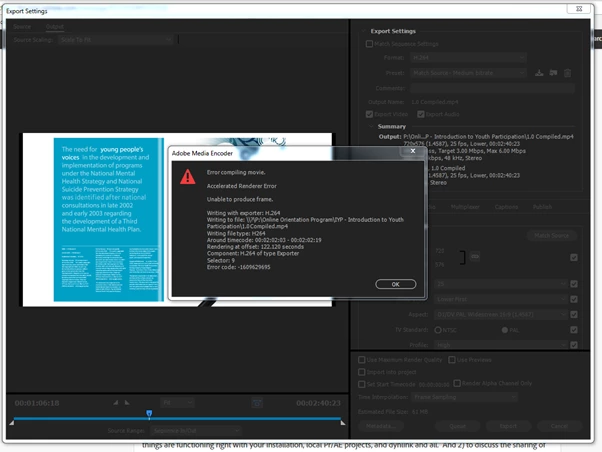
Task: Open the Multiplexer tab
Action: coord(465,207)
